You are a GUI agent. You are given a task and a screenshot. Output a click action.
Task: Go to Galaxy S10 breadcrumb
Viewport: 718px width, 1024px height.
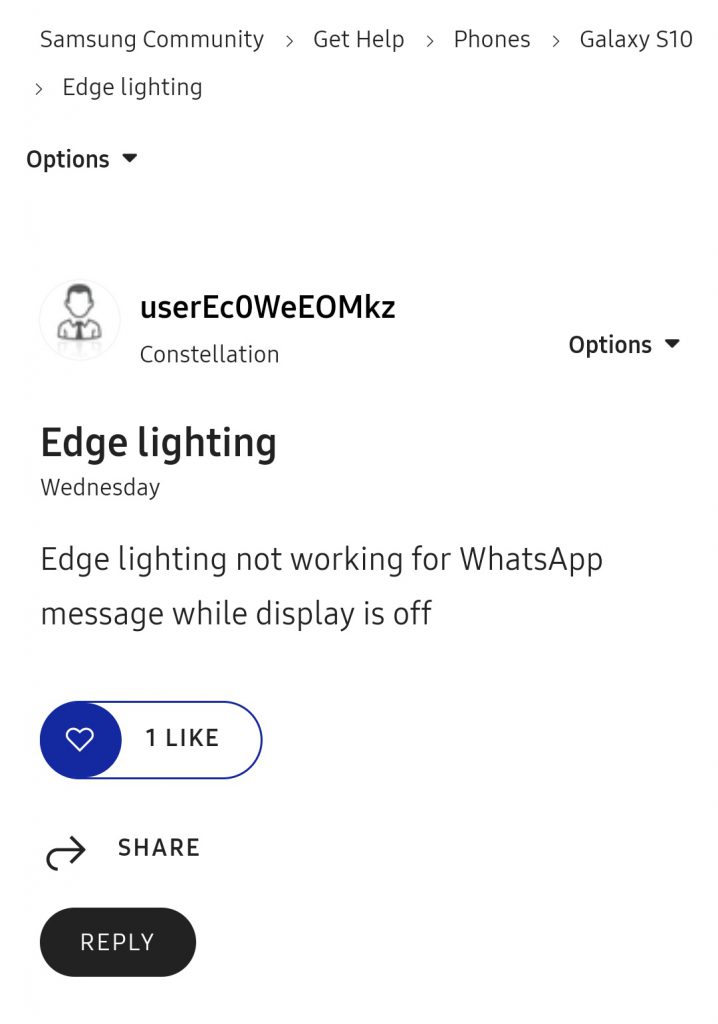coord(636,40)
